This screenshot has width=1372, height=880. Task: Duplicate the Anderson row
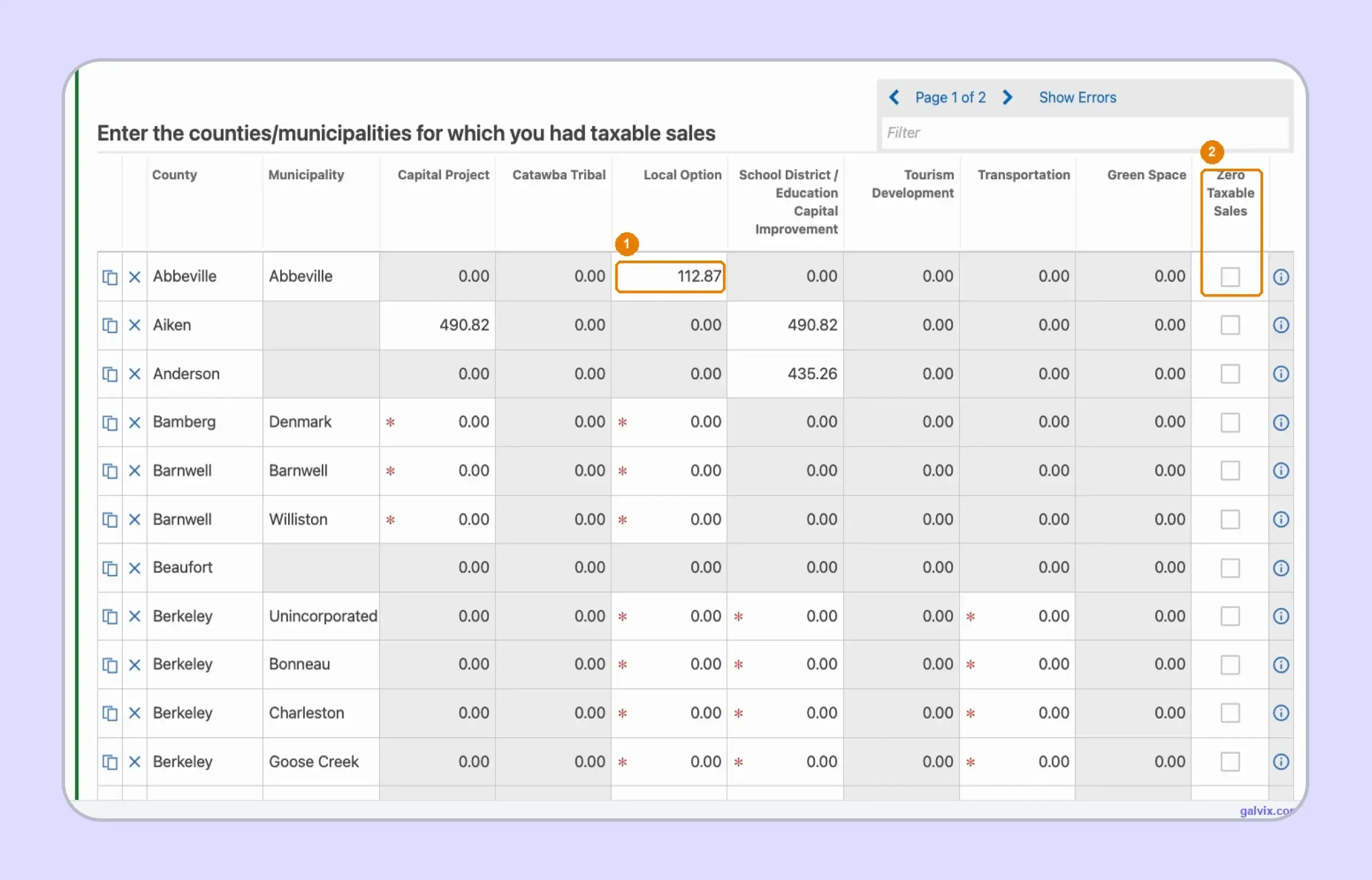pos(110,374)
